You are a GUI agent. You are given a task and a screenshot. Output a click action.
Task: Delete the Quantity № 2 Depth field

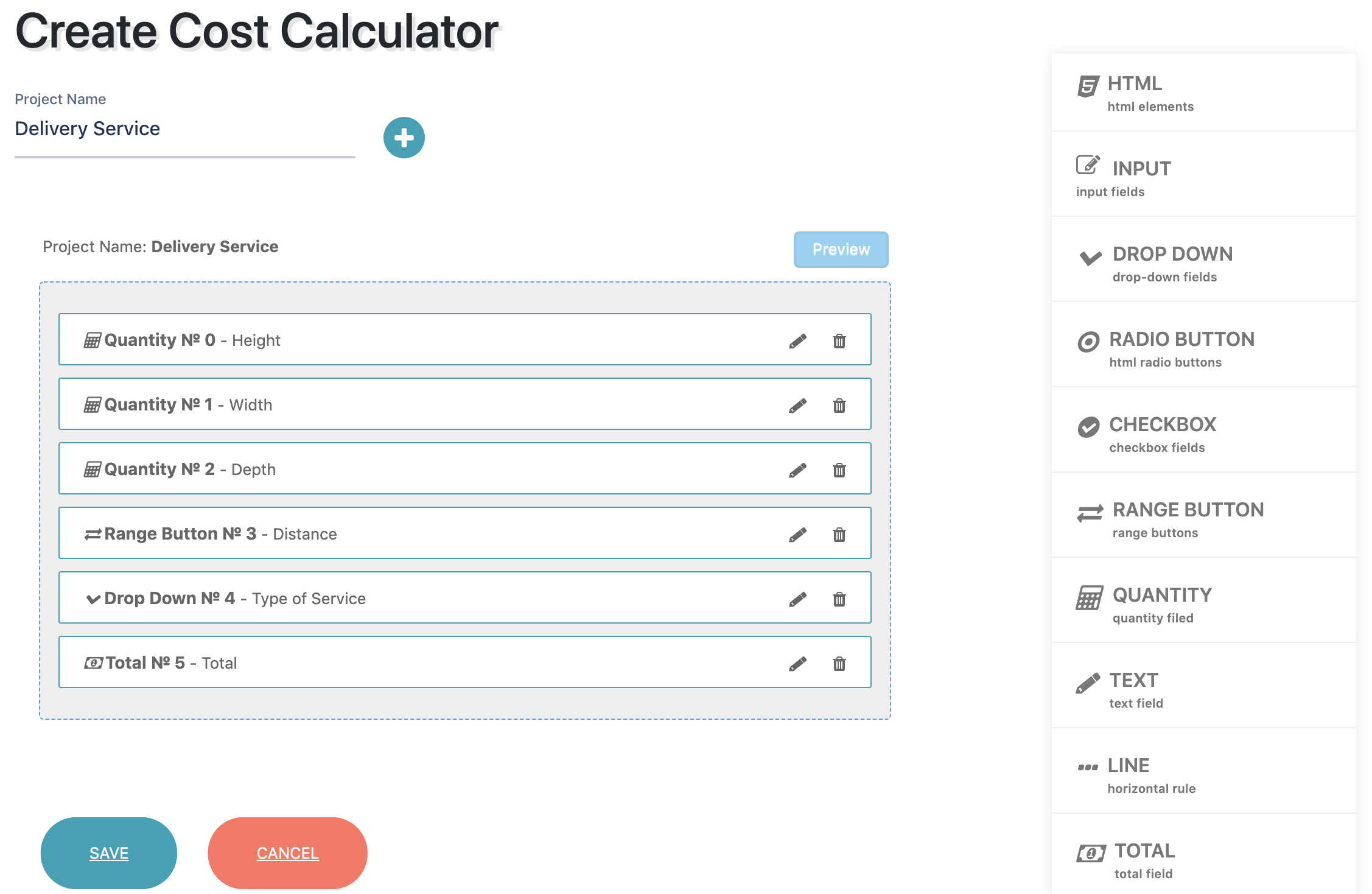tap(839, 470)
